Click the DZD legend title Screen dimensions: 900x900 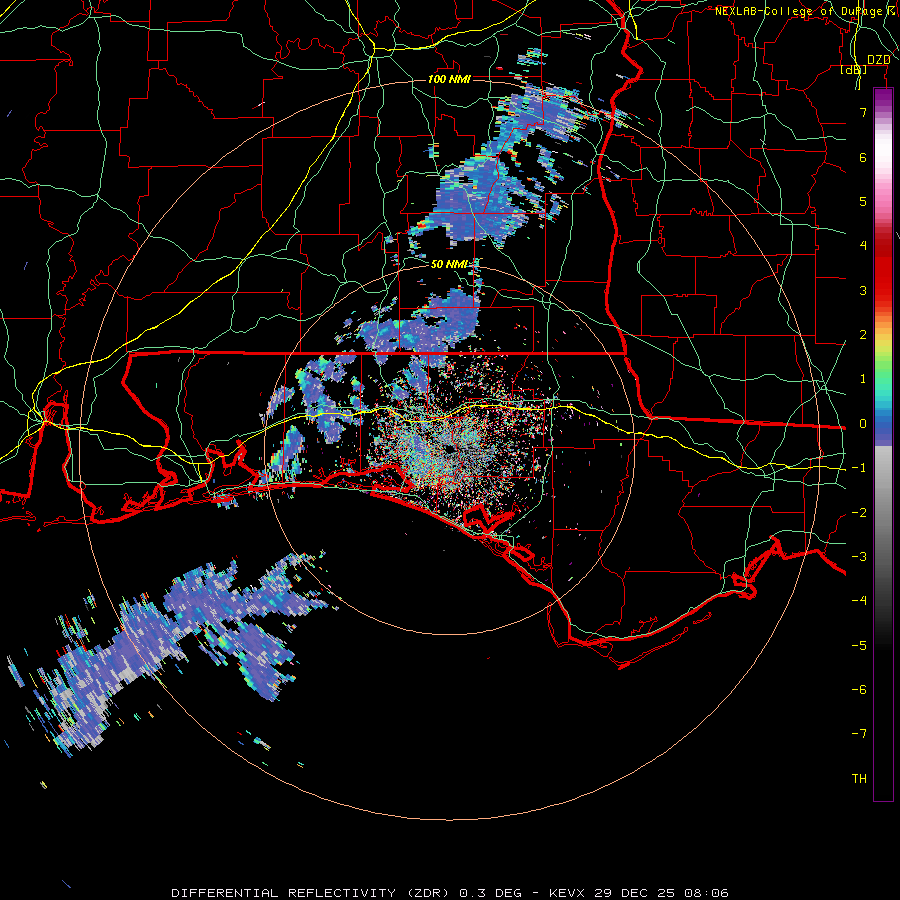point(878,60)
